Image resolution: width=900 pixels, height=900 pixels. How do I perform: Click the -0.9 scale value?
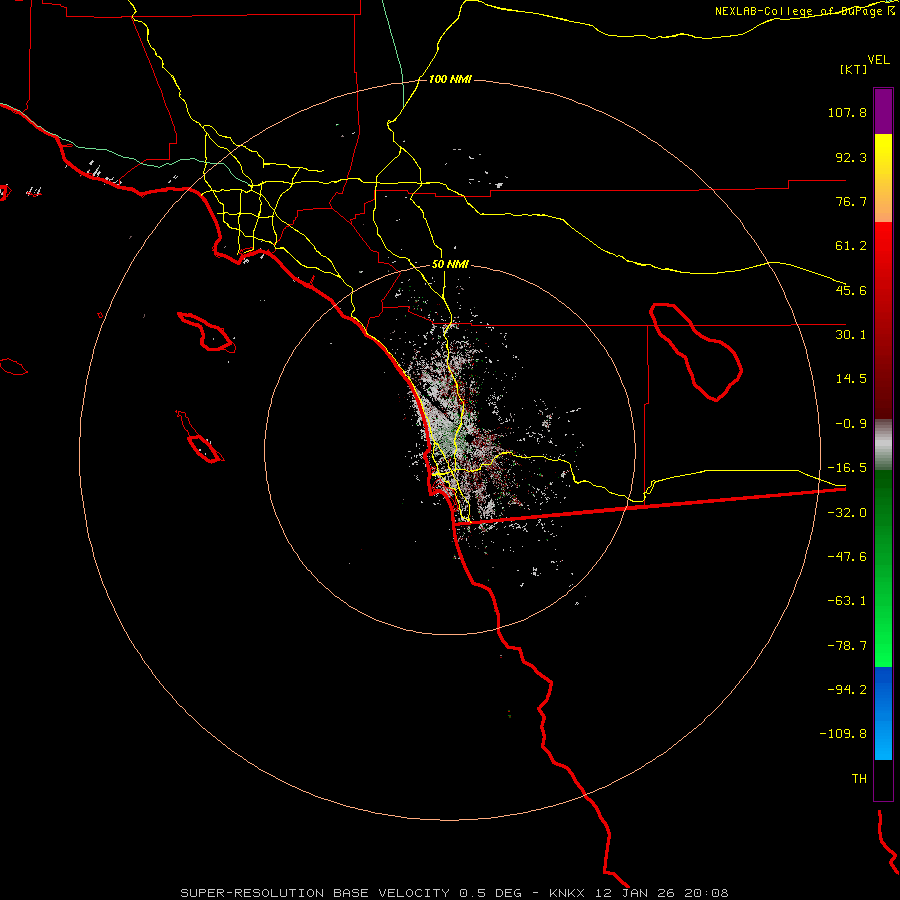(851, 424)
